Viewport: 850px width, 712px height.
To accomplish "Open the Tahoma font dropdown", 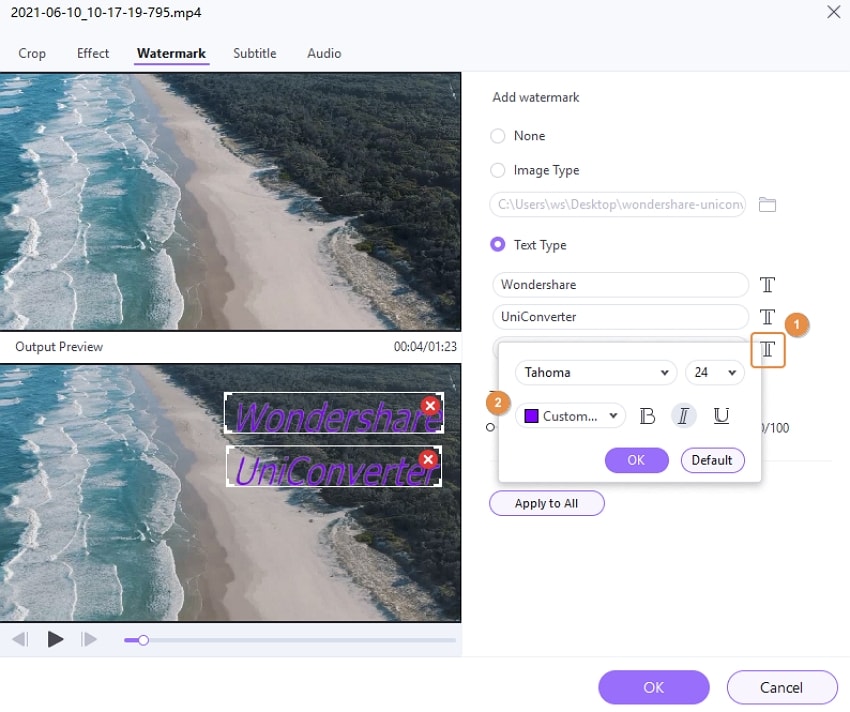I will [596, 373].
